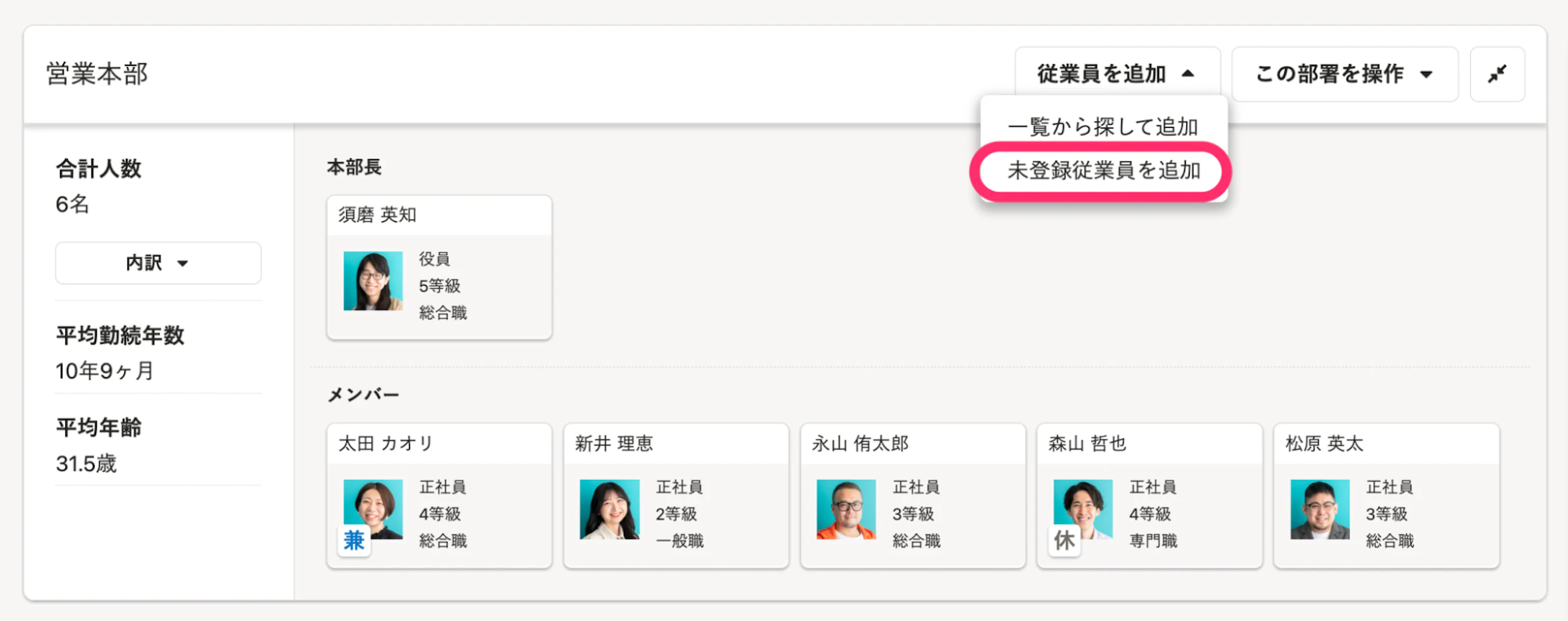Click 3等級 text on 松原 英太 card
The height and width of the screenshot is (621, 1568).
pos(1386,514)
